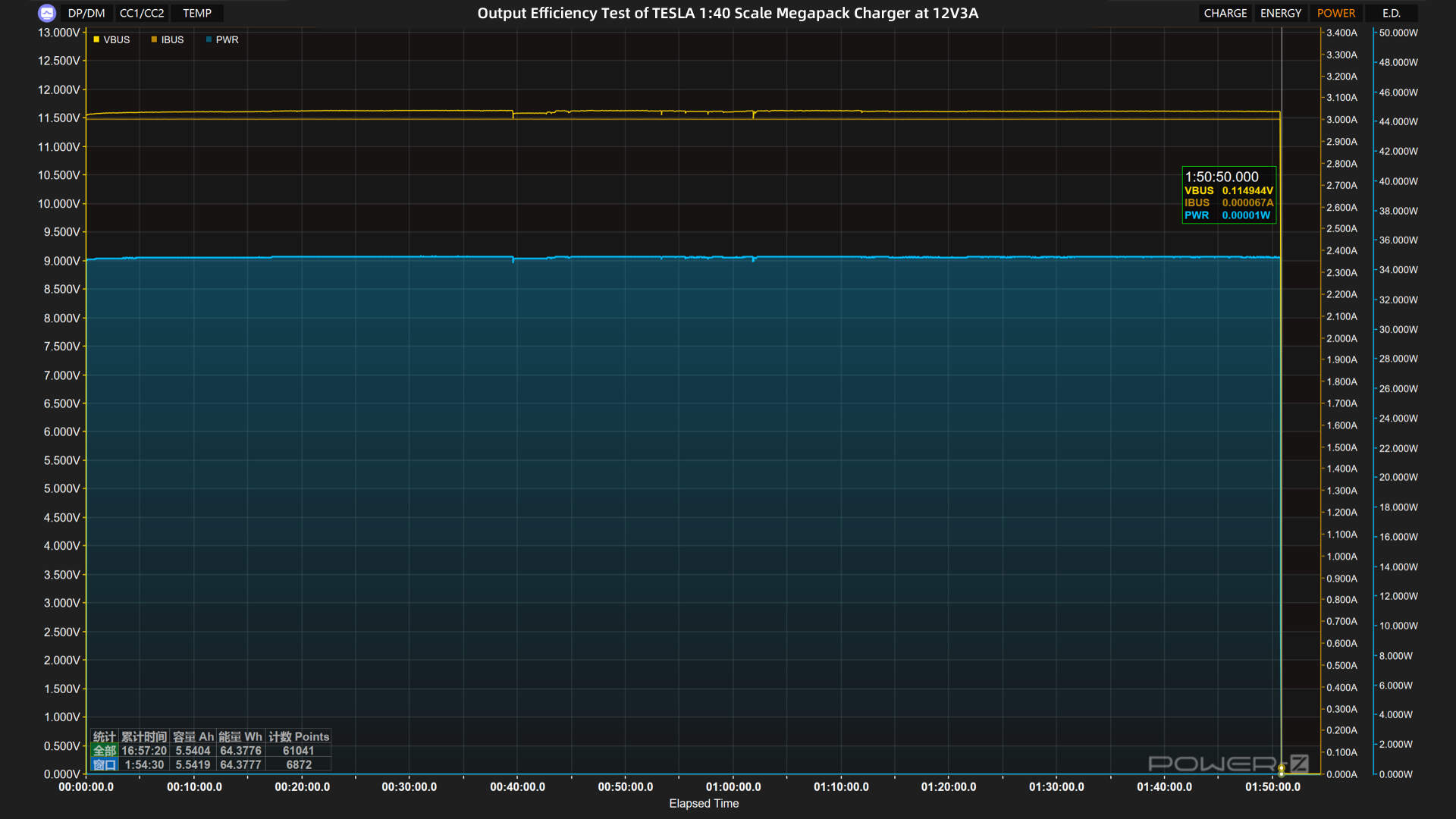The width and height of the screenshot is (1456, 819).
Task: Click capacity value 5.5419 cell
Action: tap(193, 764)
